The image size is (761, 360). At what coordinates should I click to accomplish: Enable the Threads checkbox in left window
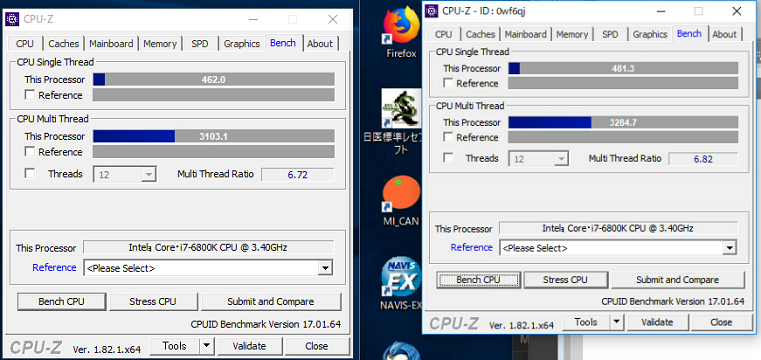pos(30,173)
